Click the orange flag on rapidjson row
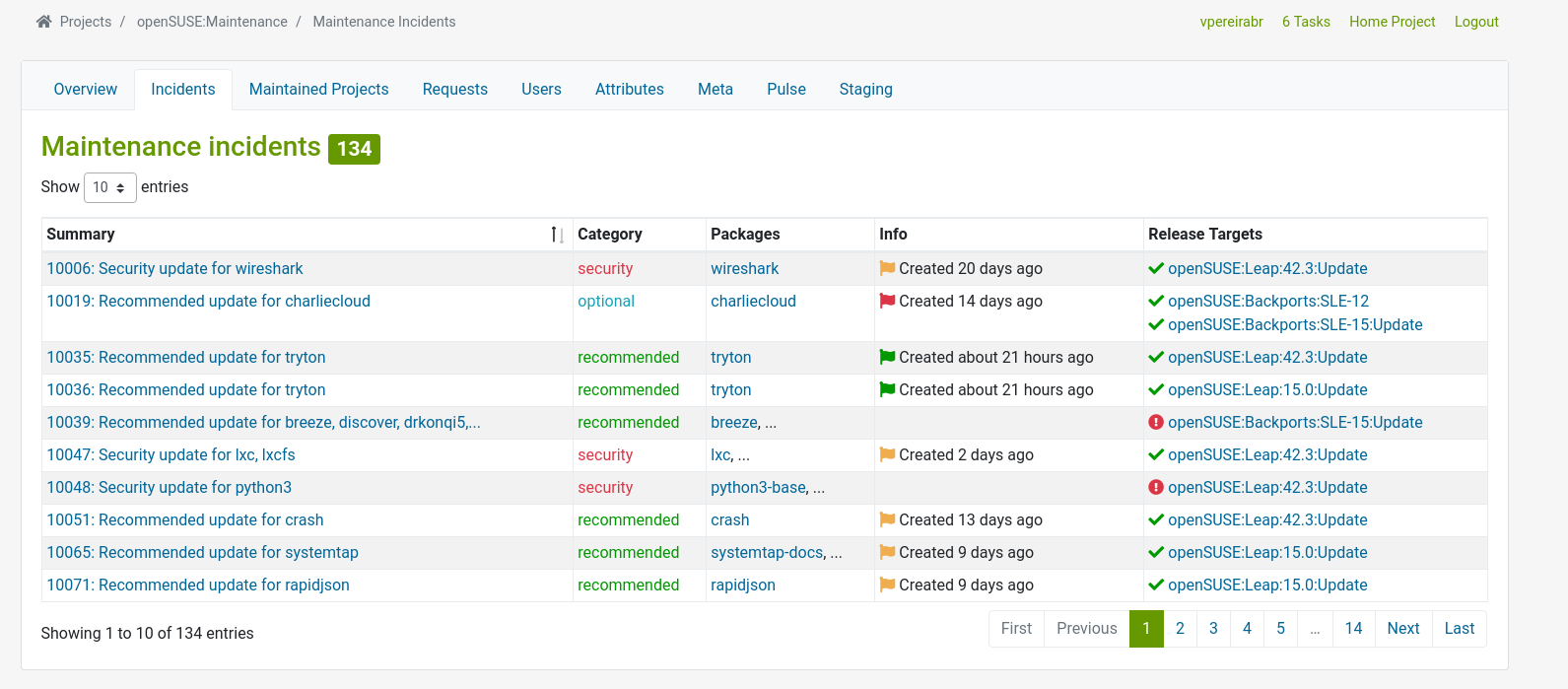Image resolution: width=1568 pixels, height=689 pixels. click(x=887, y=585)
